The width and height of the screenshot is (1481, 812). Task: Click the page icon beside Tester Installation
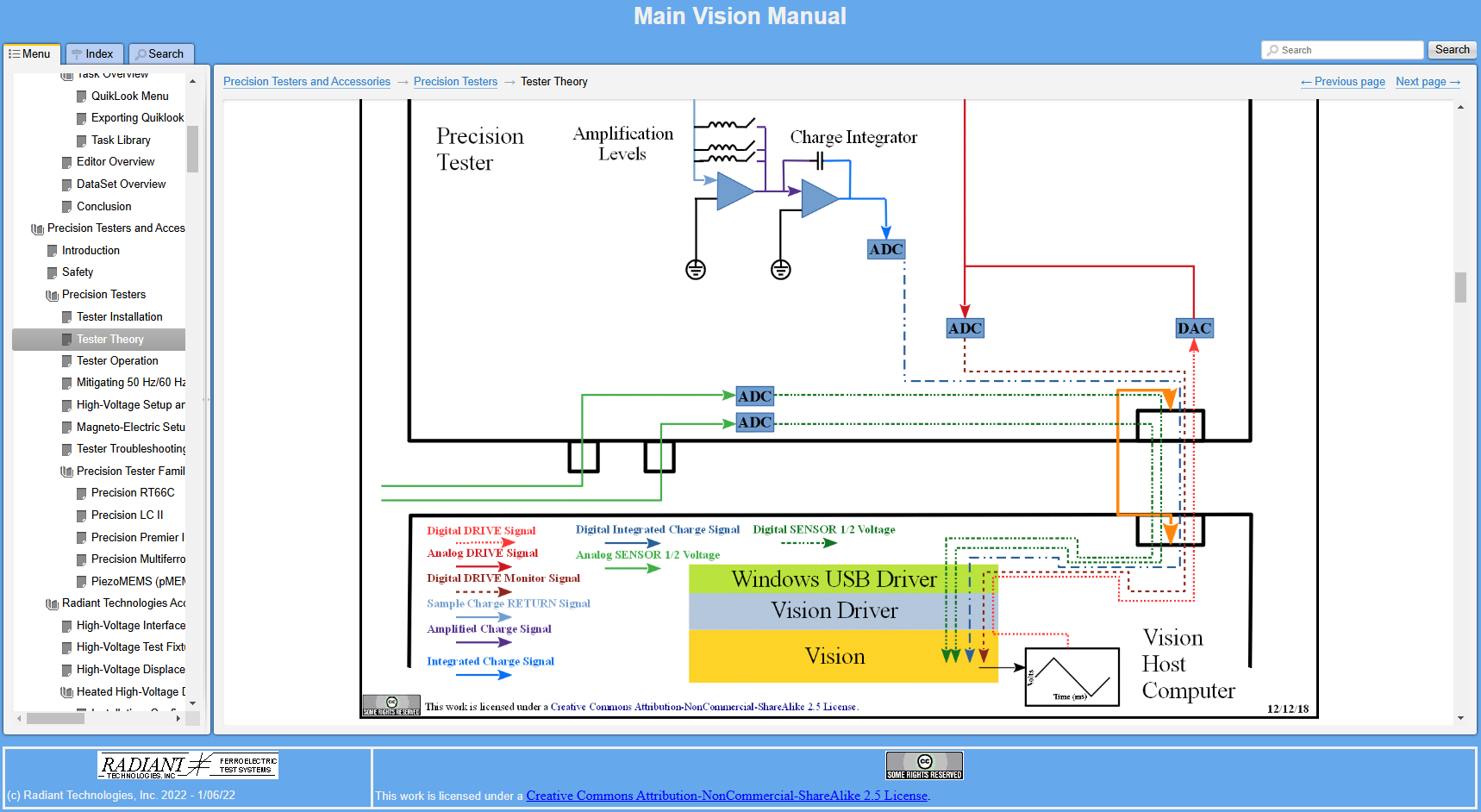click(67, 317)
